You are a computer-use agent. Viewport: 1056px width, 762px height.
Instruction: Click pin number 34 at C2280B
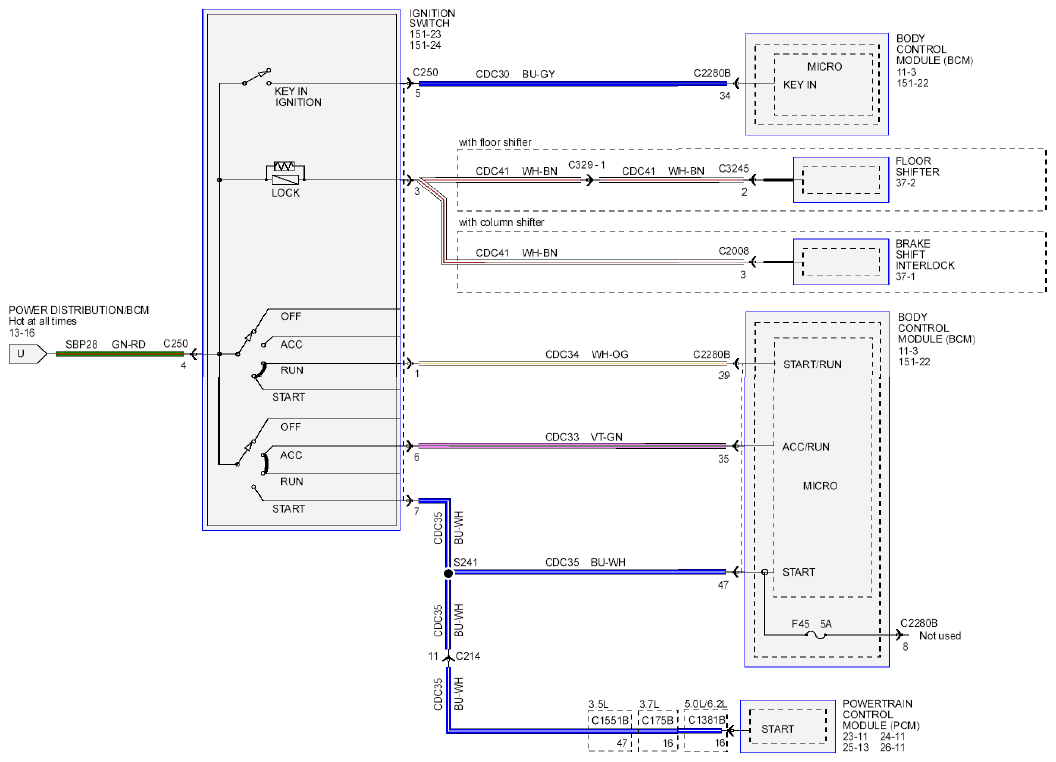(x=725, y=96)
